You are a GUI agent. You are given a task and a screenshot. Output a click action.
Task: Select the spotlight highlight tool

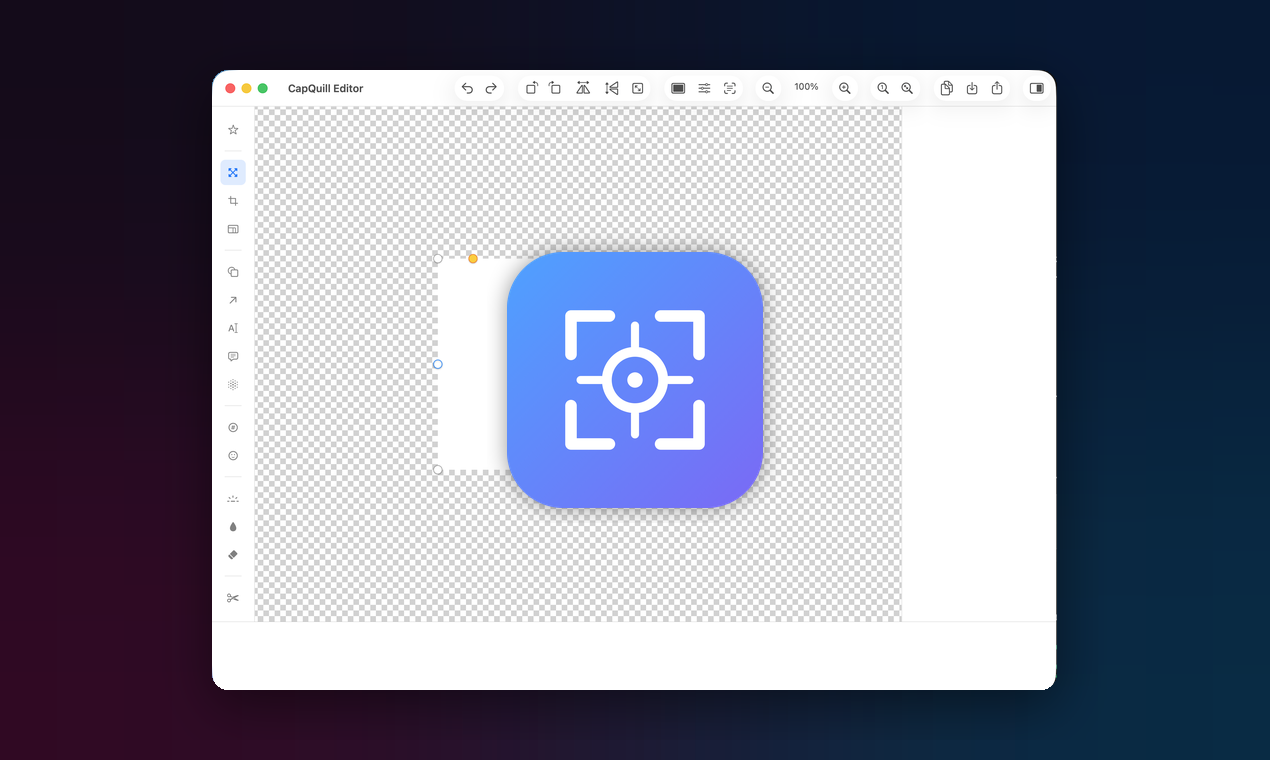pos(233,498)
